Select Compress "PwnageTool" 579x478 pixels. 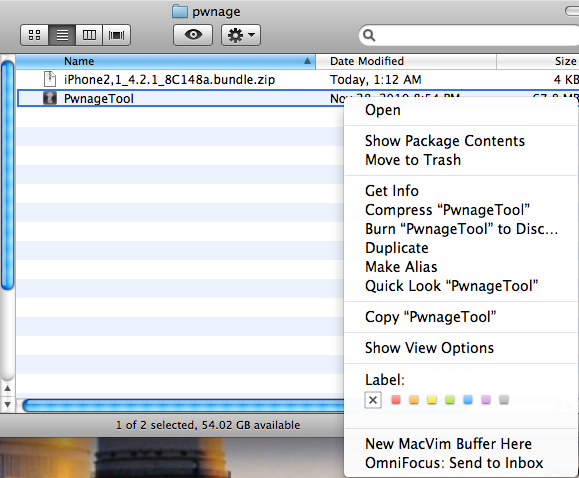tap(461, 210)
